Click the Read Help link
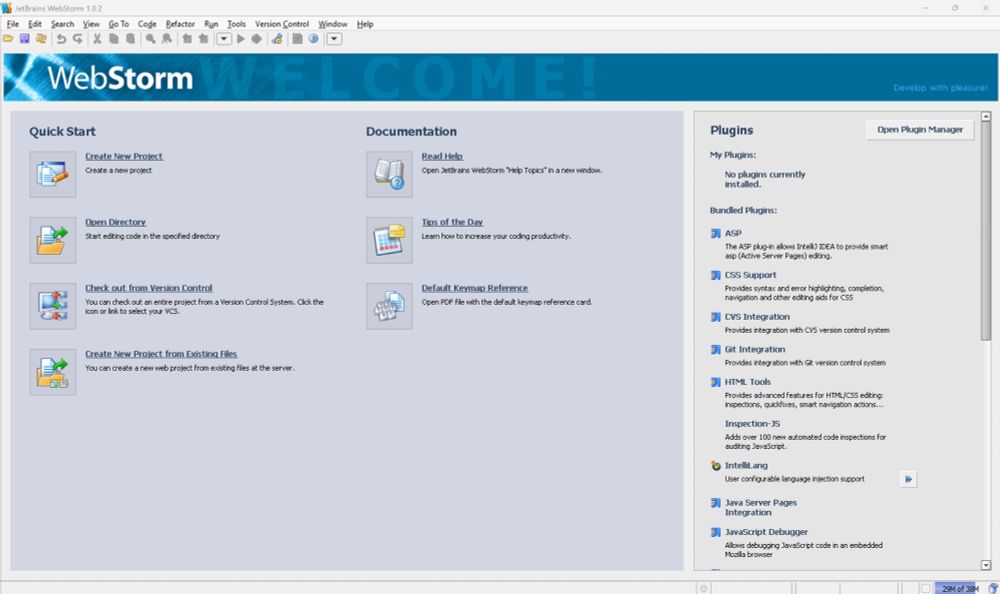The height and width of the screenshot is (594, 1000). [442, 156]
